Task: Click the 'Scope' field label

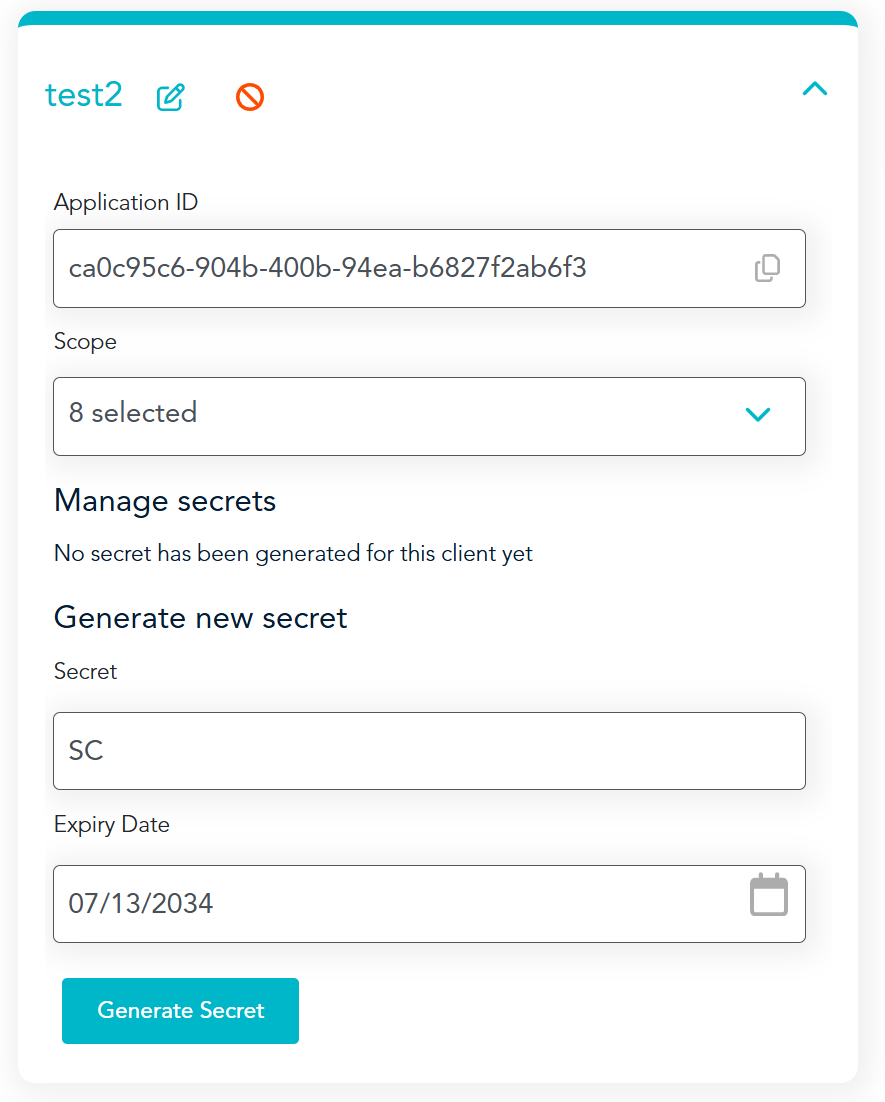Action: (85, 342)
